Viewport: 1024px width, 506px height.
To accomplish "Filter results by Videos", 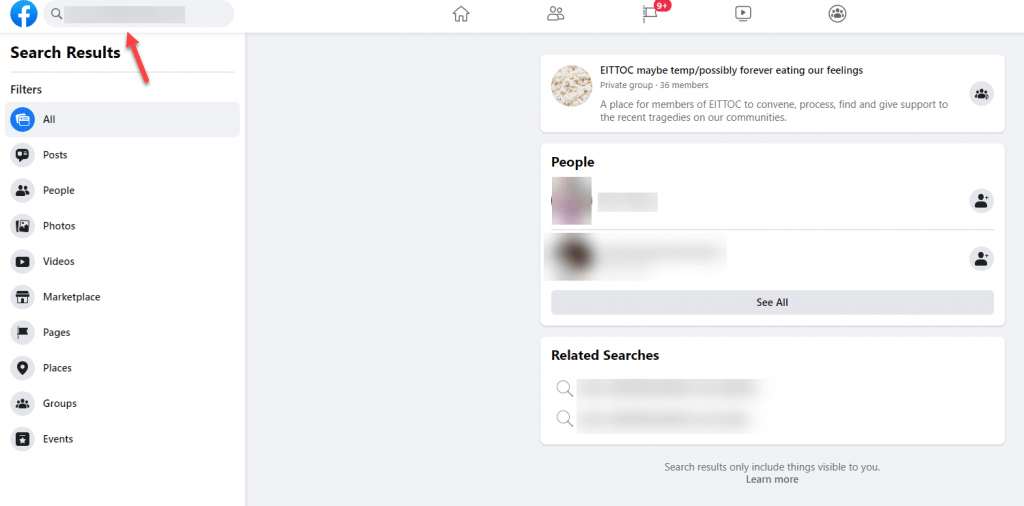I will (x=122, y=261).
